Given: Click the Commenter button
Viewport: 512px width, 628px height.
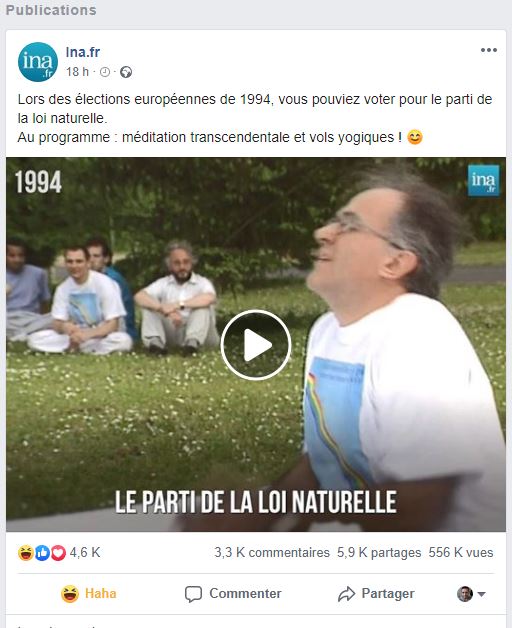Looking at the screenshot, I should pyautogui.click(x=233, y=594).
